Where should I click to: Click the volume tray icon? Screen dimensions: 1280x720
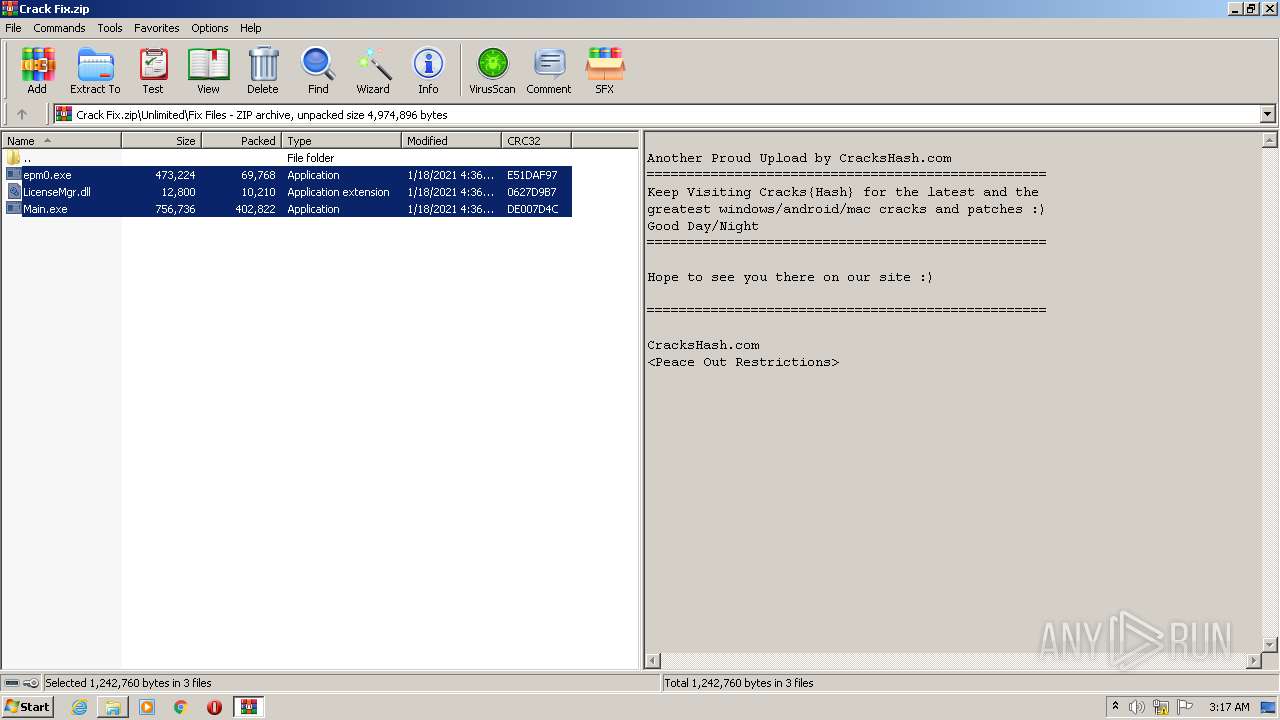click(1137, 707)
